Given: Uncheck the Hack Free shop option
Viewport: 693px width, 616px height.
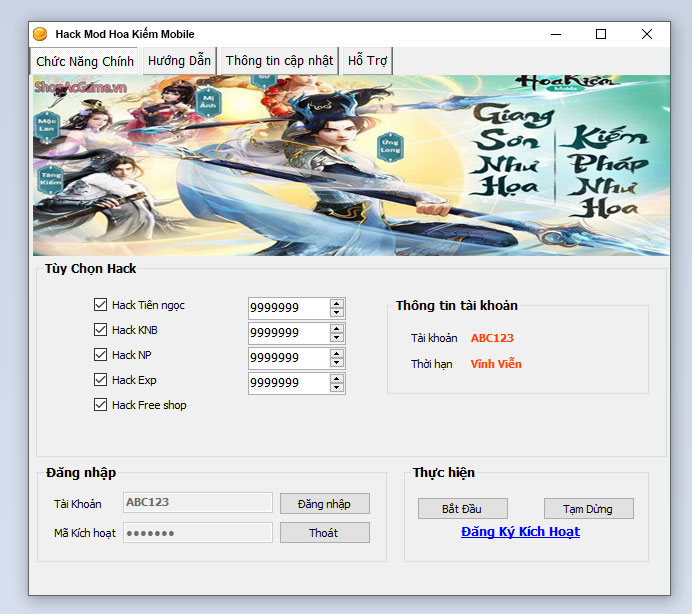Looking at the screenshot, I should [x=100, y=405].
